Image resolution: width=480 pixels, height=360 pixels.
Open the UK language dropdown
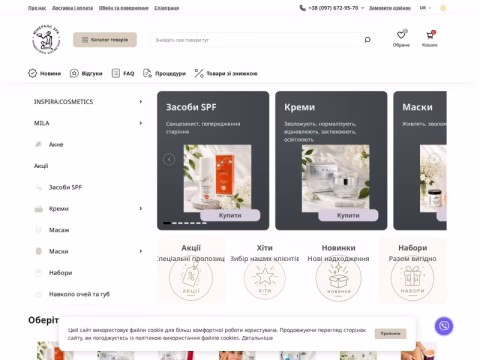pyautogui.click(x=425, y=8)
